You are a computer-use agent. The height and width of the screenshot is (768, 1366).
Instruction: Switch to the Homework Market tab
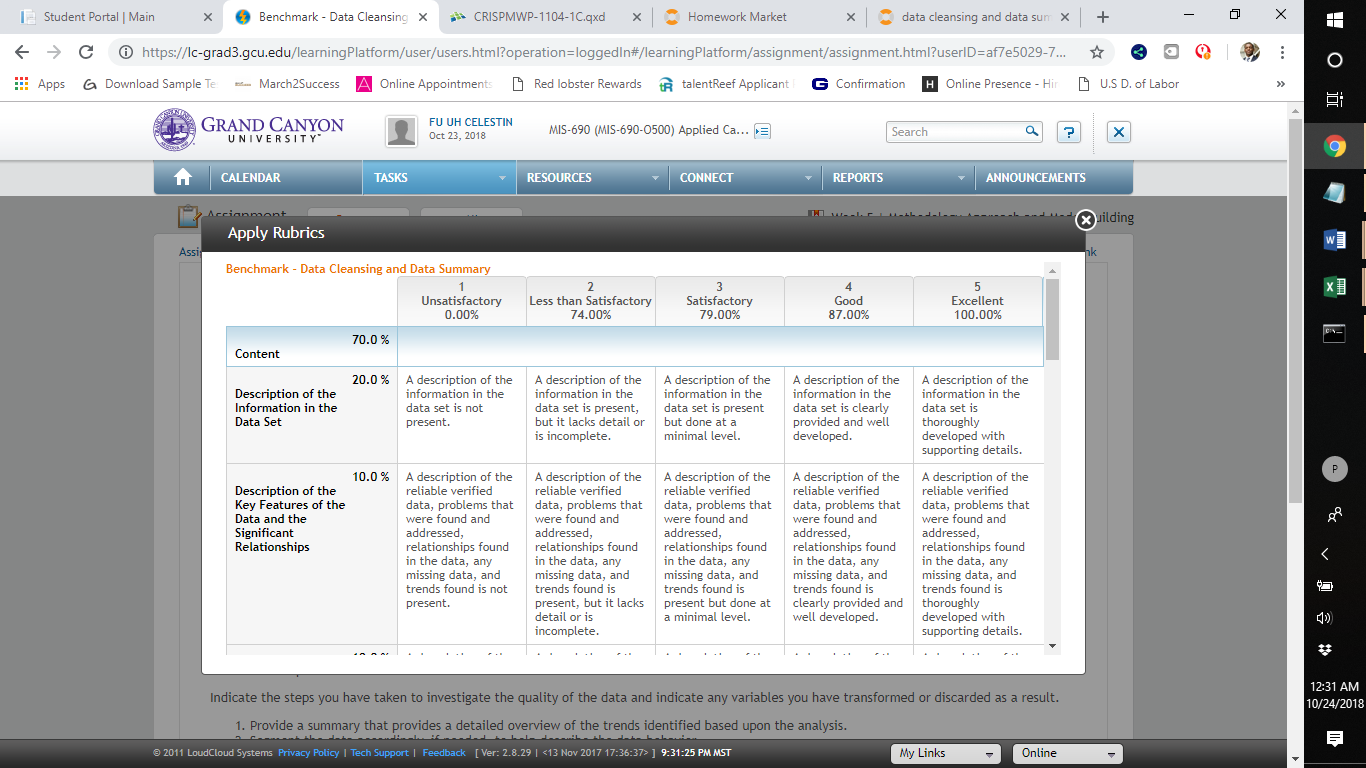click(758, 17)
